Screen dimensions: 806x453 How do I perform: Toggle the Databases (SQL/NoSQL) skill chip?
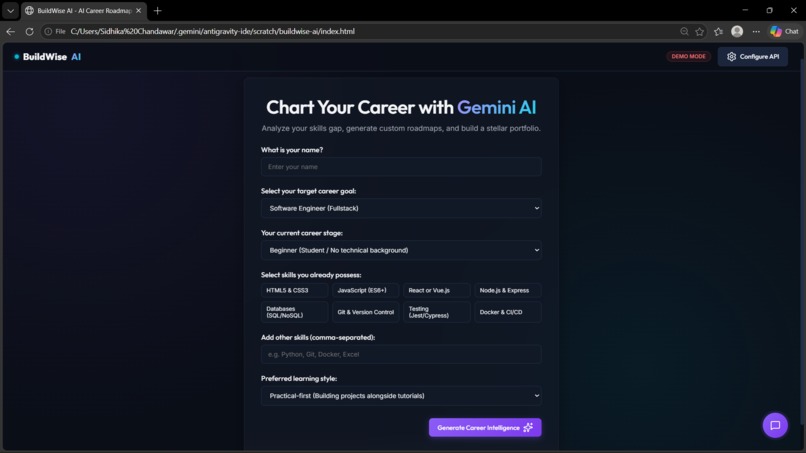pos(294,312)
